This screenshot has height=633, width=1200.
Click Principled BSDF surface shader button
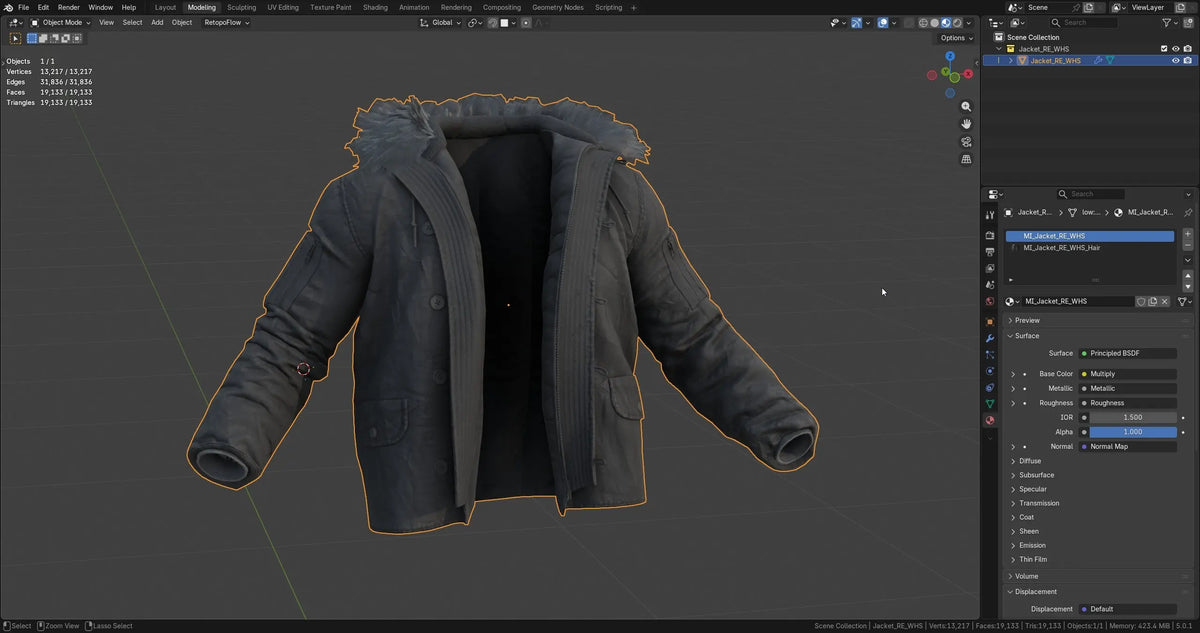(x=1128, y=353)
